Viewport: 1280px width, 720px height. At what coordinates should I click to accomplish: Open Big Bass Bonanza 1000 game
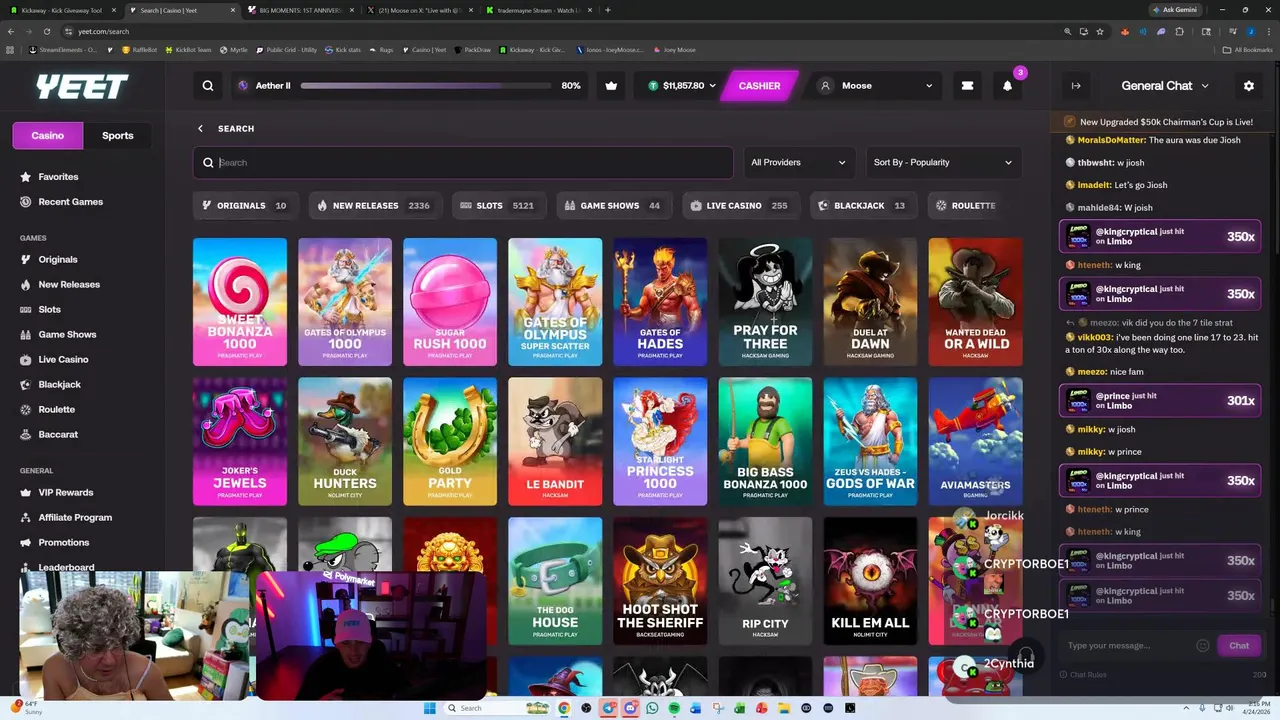(765, 441)
